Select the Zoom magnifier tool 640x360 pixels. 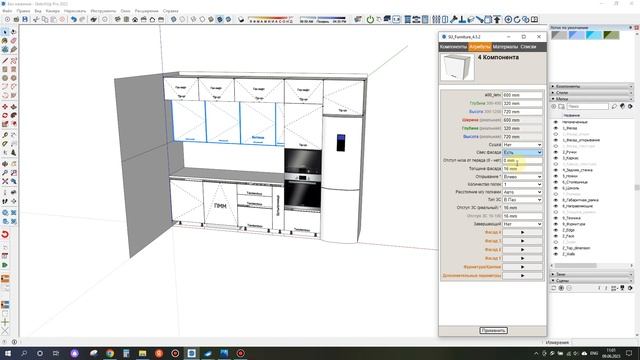5,173
